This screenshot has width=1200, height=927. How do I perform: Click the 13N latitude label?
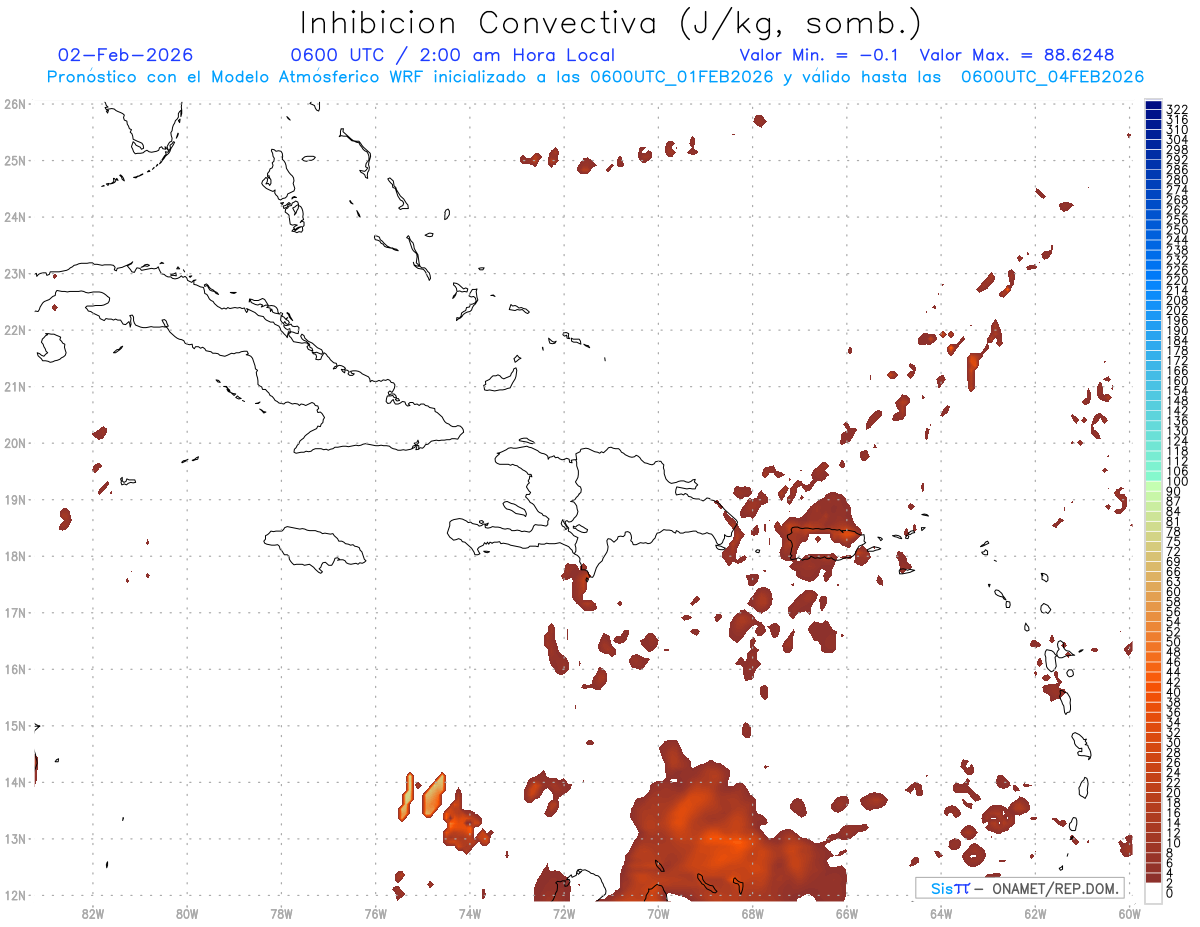(14, 839)
